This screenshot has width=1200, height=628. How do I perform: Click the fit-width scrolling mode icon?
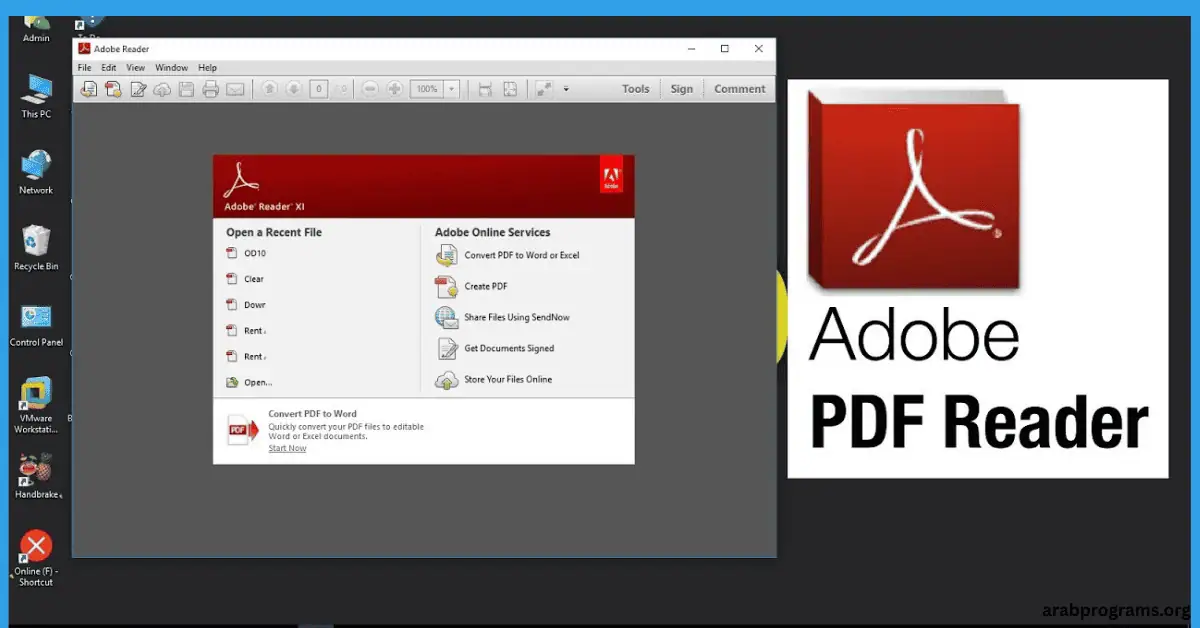[485, 89]
